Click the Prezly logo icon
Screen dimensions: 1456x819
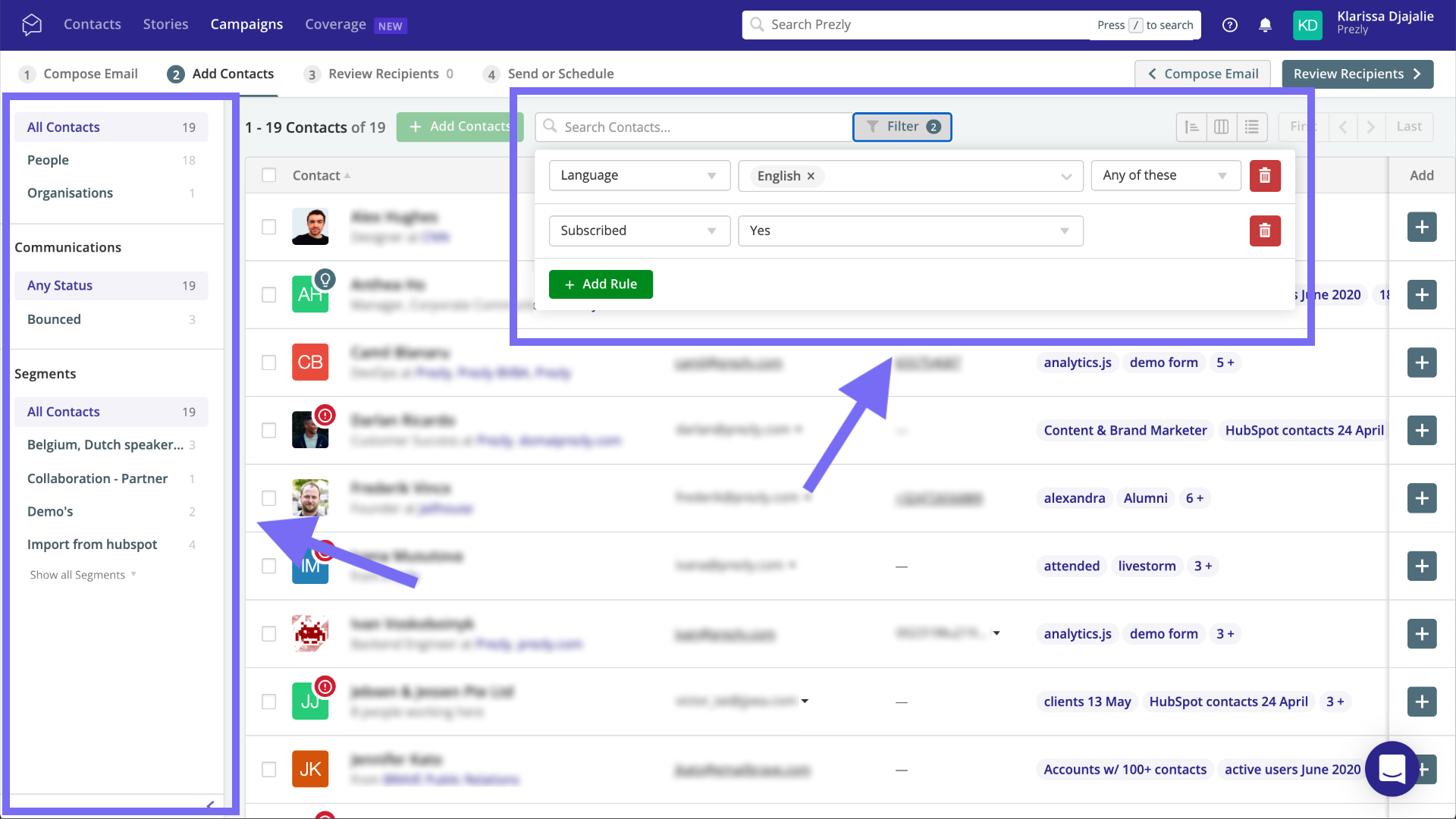[32, 24]
